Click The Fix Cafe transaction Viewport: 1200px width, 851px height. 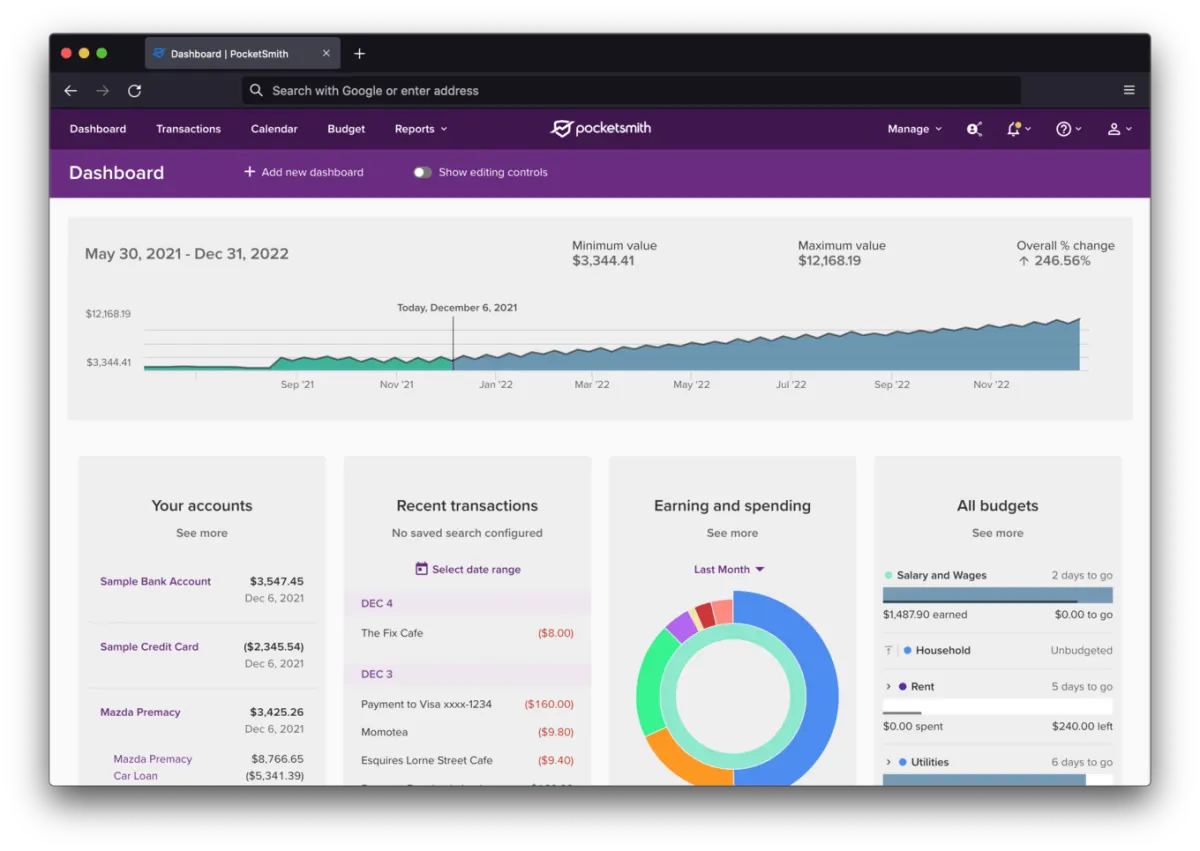pos(467,633)
